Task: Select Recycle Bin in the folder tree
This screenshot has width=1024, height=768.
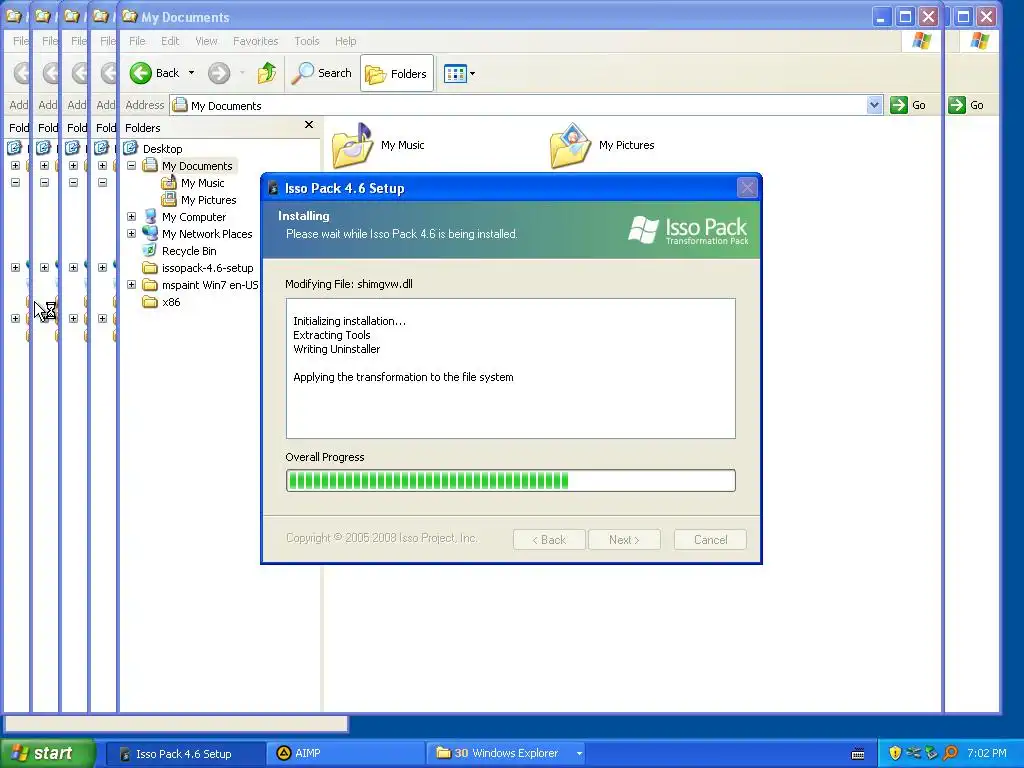Action: point(189,251)
